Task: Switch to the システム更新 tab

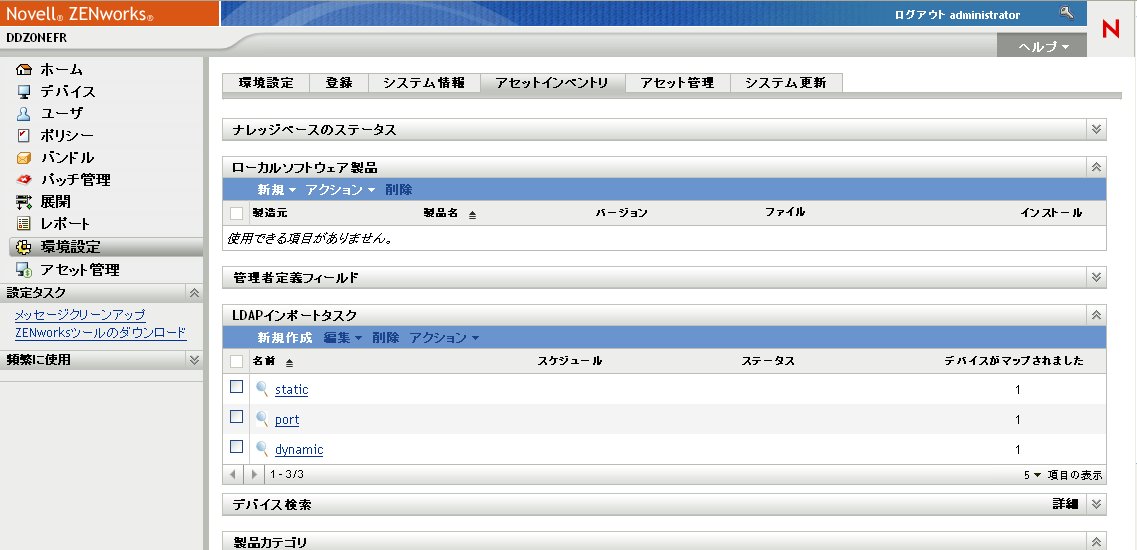Action: coord(786,83)
